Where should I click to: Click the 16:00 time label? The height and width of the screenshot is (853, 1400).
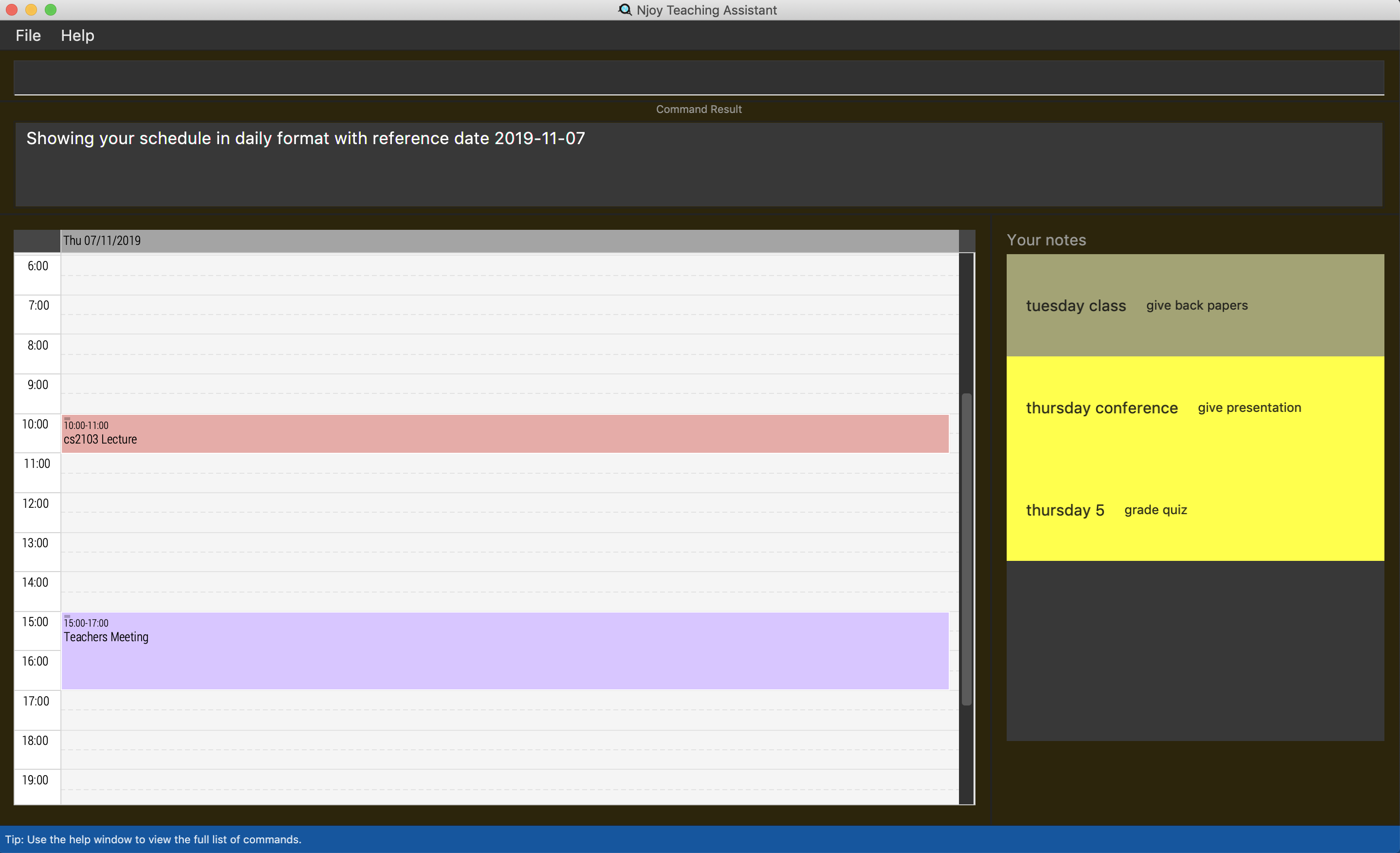coord(35,661)
